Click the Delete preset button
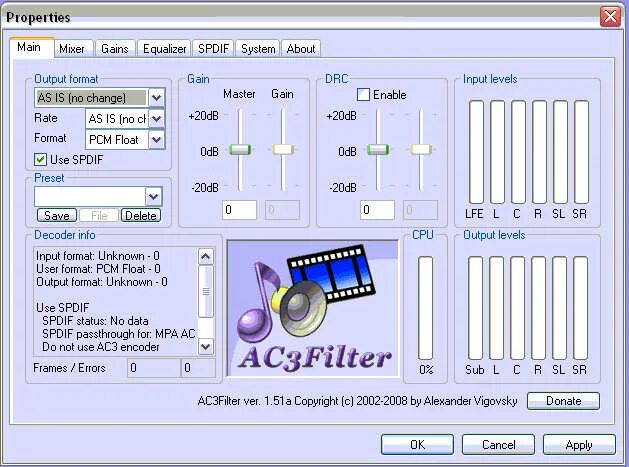 (141, 215)
